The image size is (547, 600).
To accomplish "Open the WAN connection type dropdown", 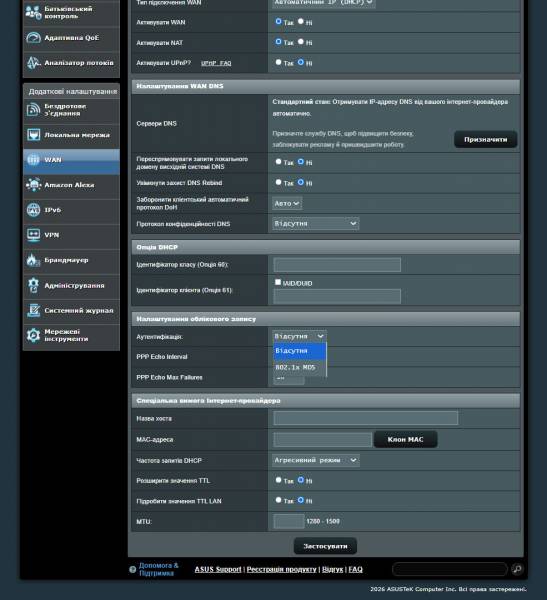I will (x=324, y=2).
